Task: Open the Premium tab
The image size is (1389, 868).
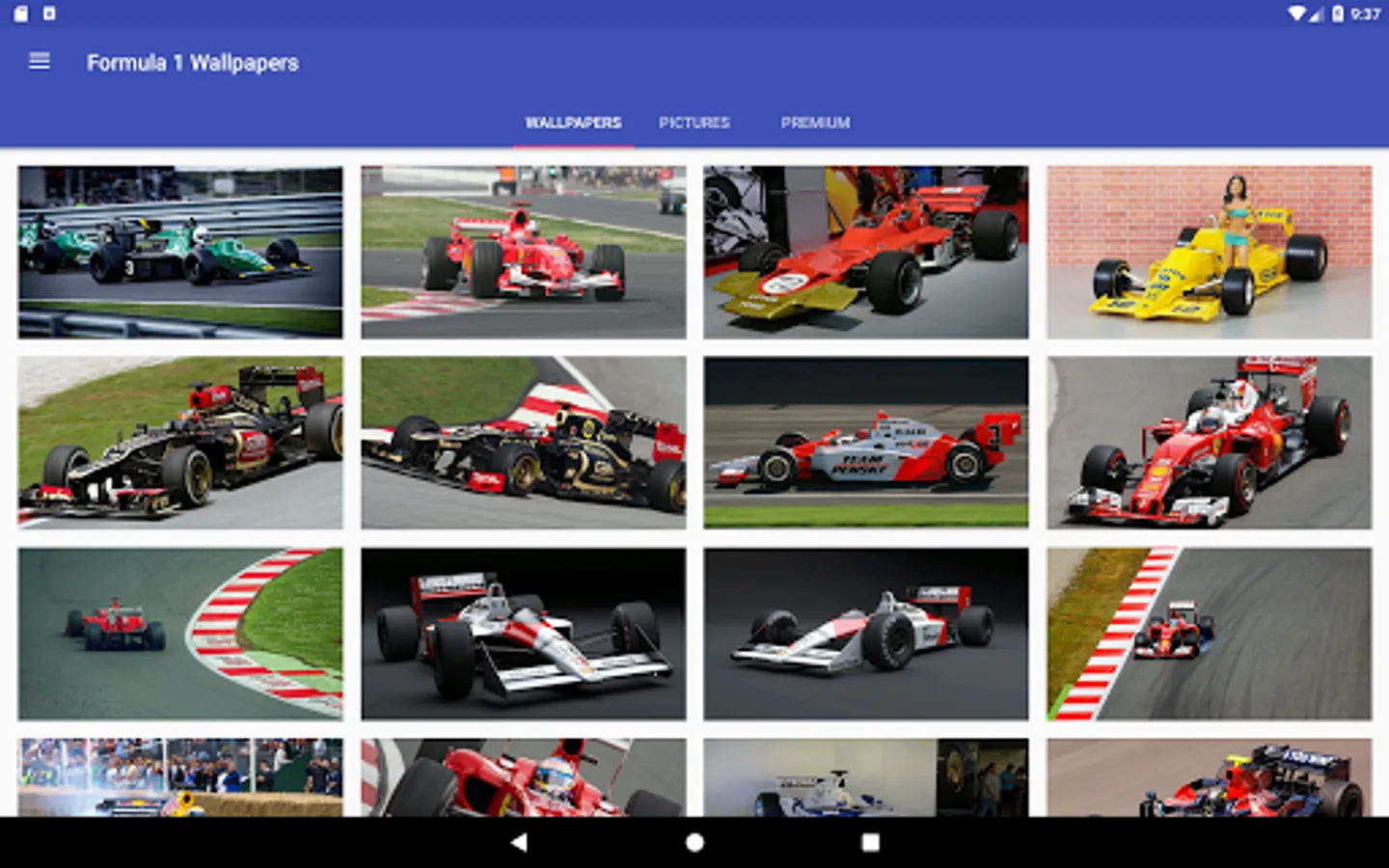Action: [815, 122]
